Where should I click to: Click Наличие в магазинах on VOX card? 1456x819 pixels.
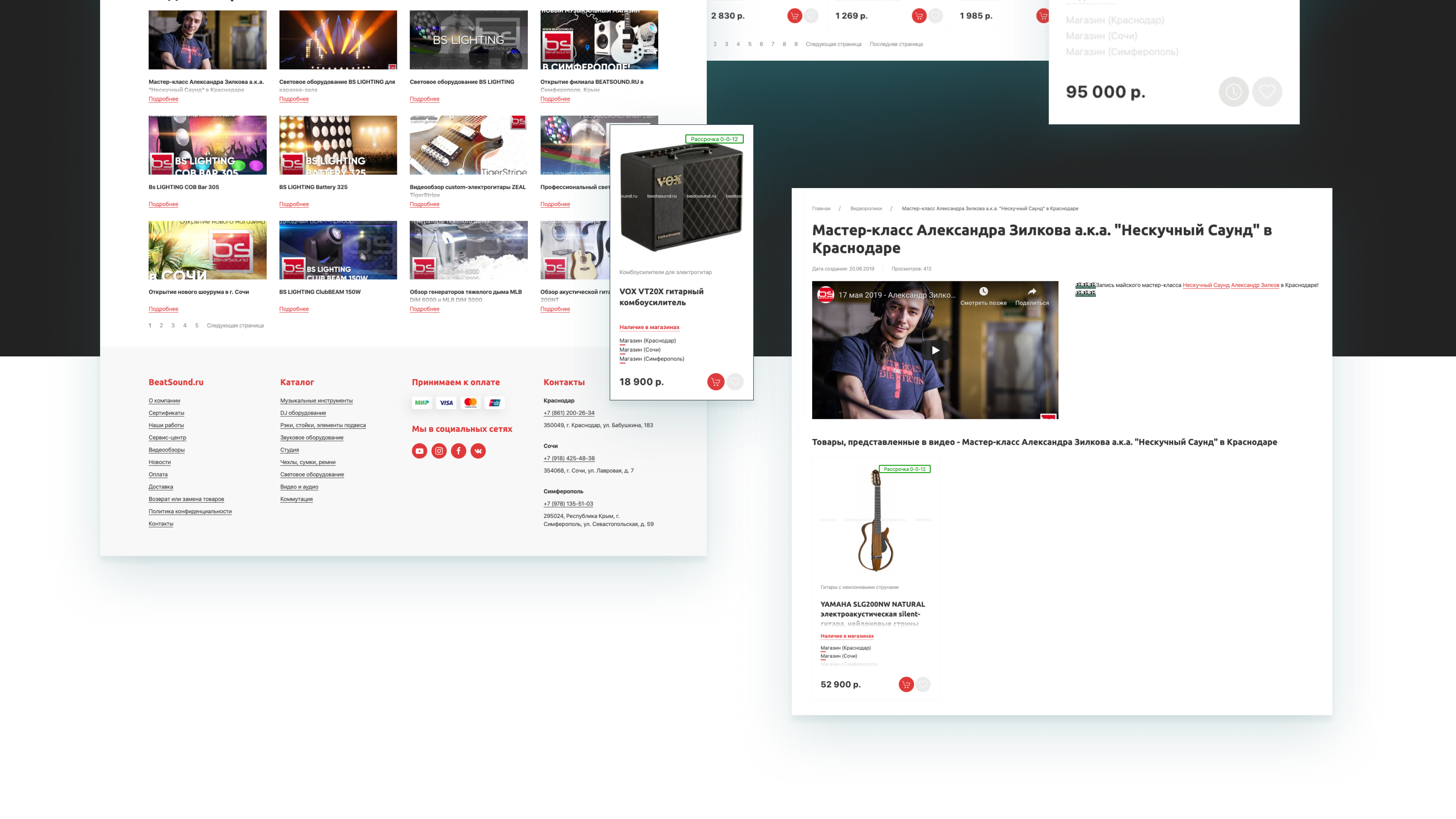point(650,327)
